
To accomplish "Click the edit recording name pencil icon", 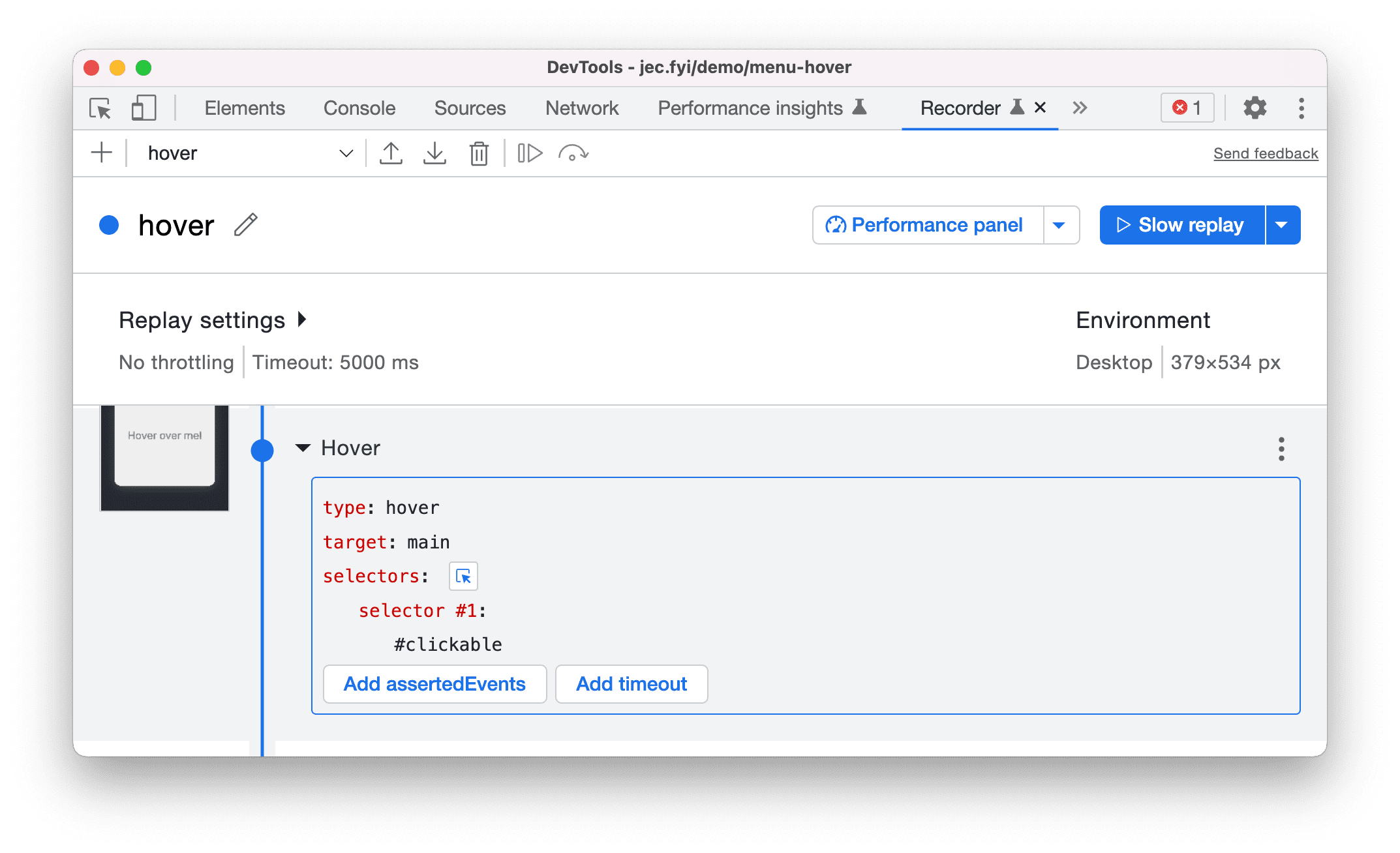I will click(x=248, y=224).
